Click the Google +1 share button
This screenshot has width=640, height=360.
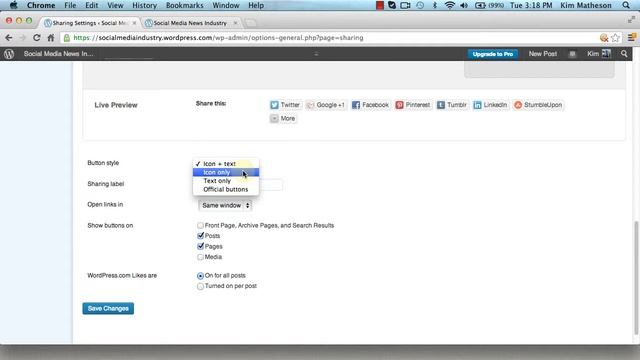pyautogui.click(x=326, y=105)
